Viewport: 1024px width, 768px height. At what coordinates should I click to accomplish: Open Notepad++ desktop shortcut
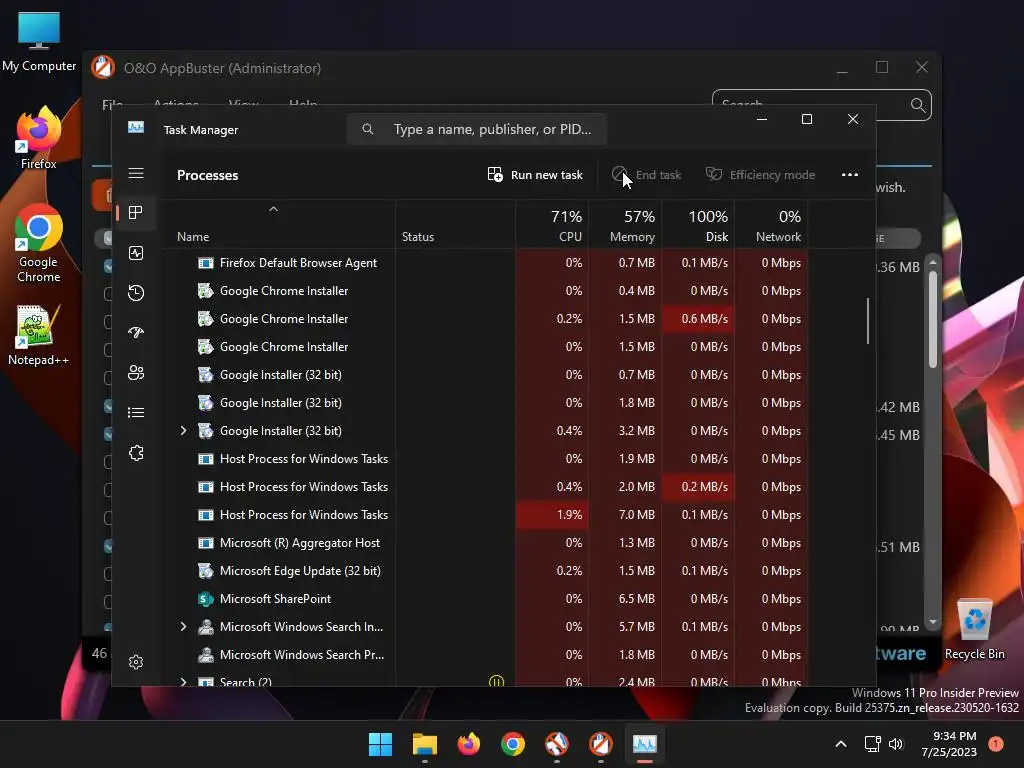click(x=39, y=336)
